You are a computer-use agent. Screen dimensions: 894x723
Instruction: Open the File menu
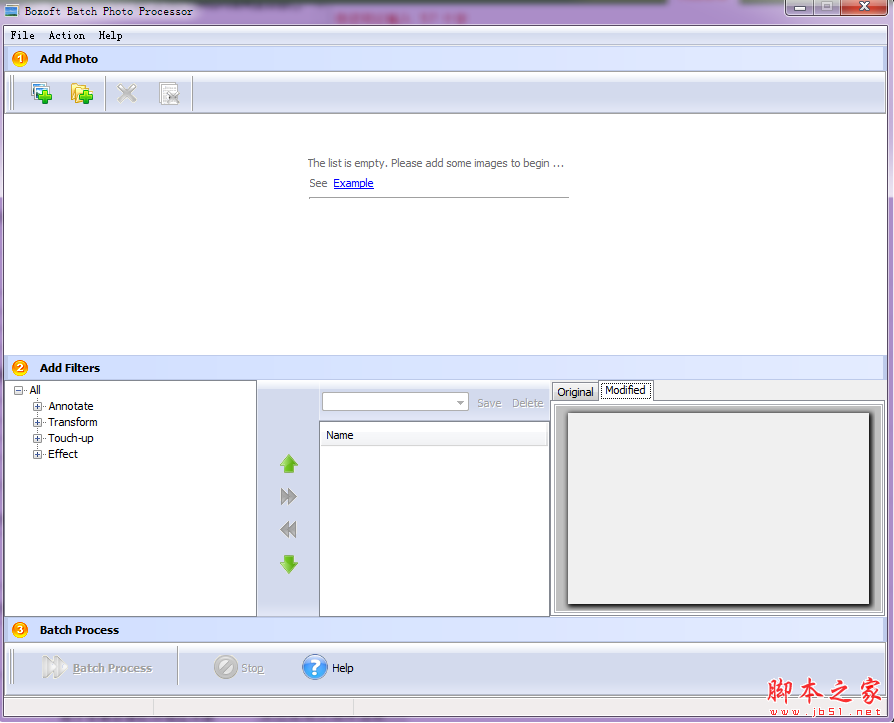22,35
